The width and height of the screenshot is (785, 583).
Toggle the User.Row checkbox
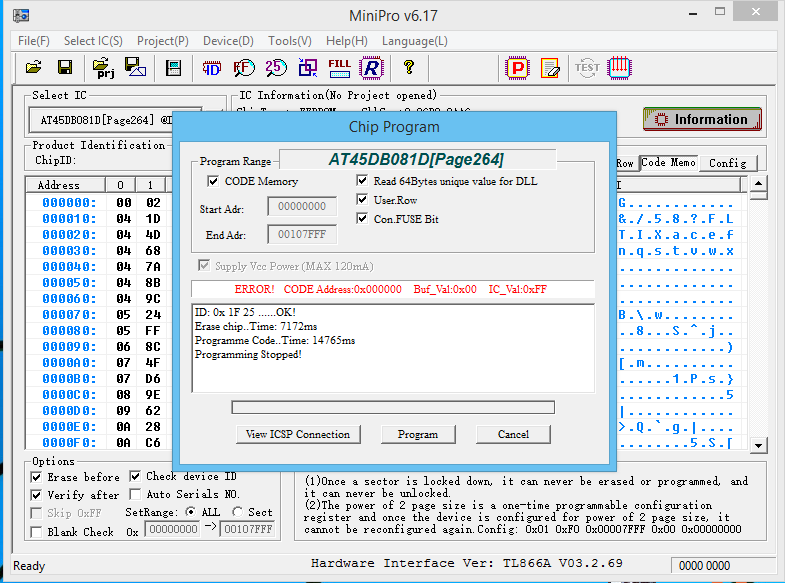coord(363,200)
